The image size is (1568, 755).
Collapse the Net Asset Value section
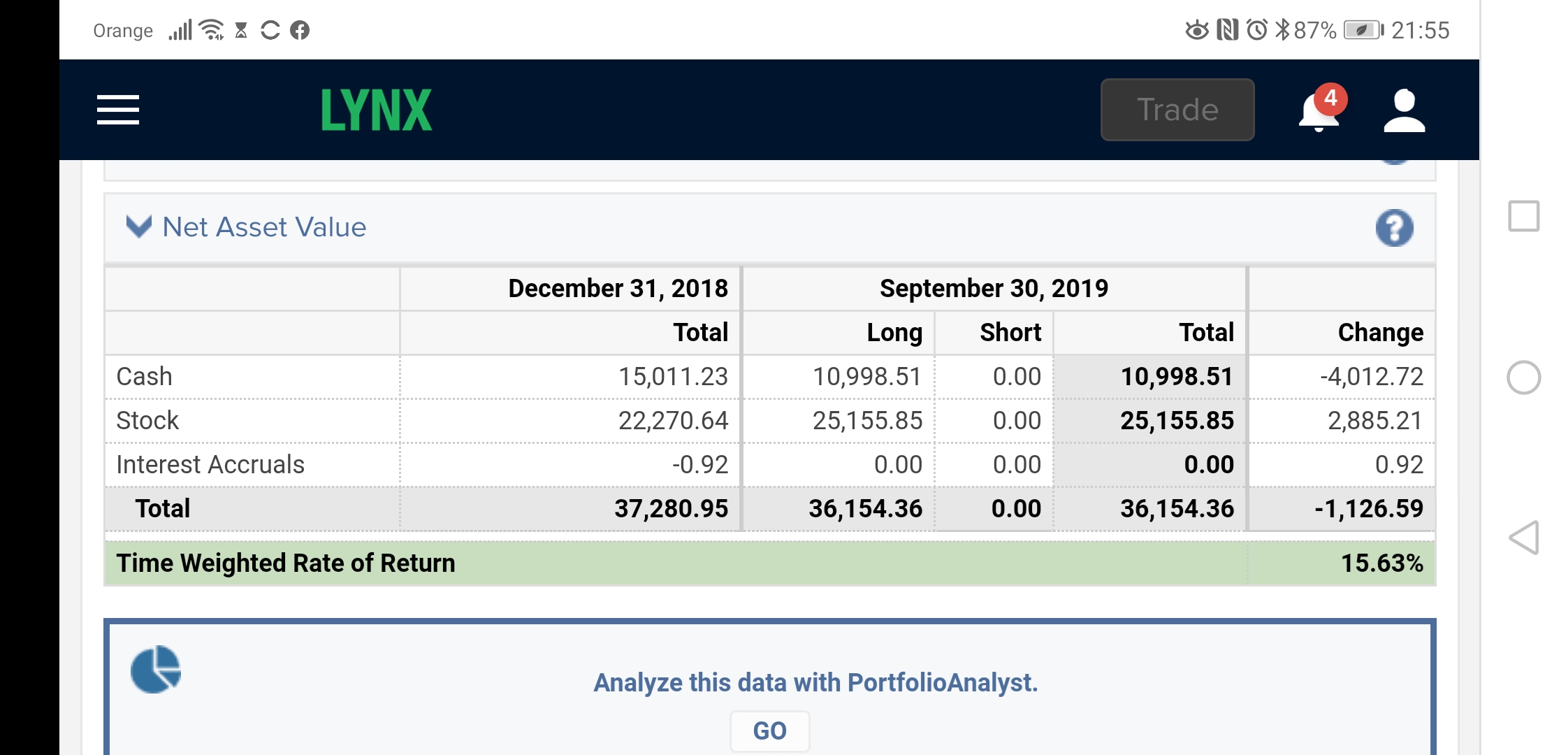point(138,226)
